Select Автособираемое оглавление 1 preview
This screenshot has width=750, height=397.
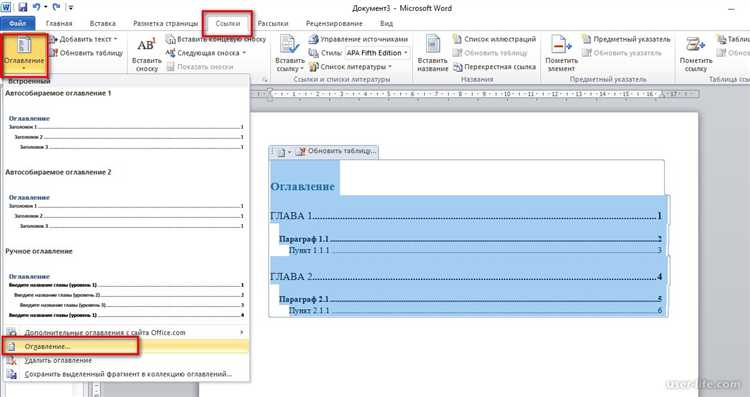pyautogui.click(x=126, y=133)
